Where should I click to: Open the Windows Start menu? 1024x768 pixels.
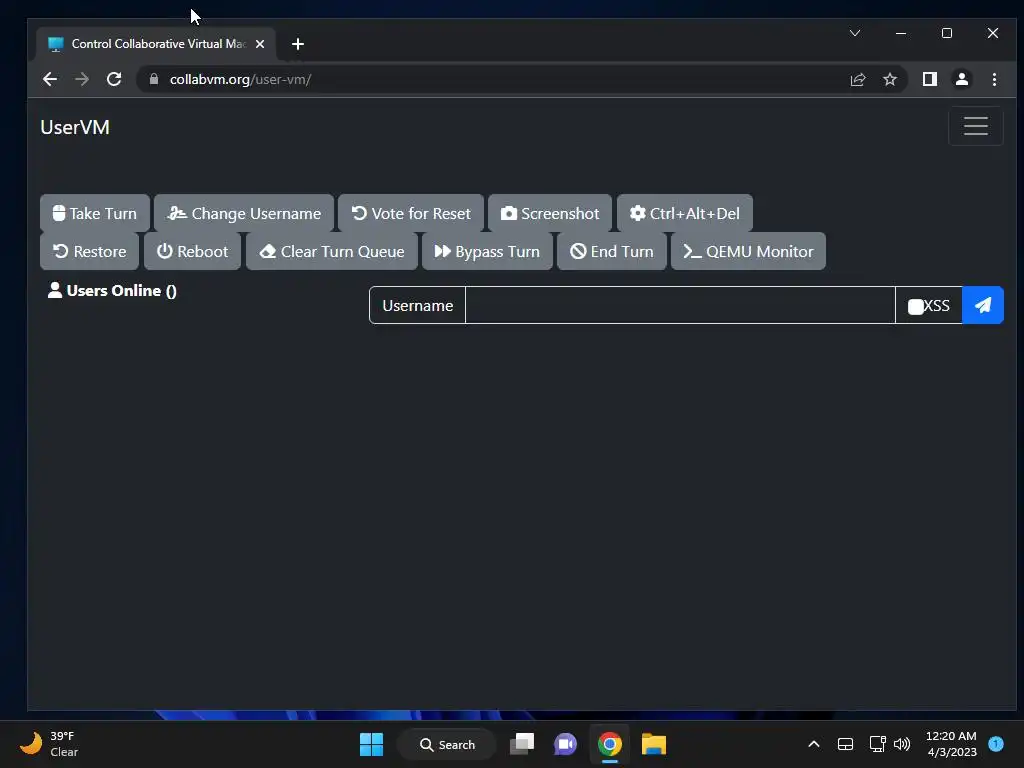coord(372,744)
